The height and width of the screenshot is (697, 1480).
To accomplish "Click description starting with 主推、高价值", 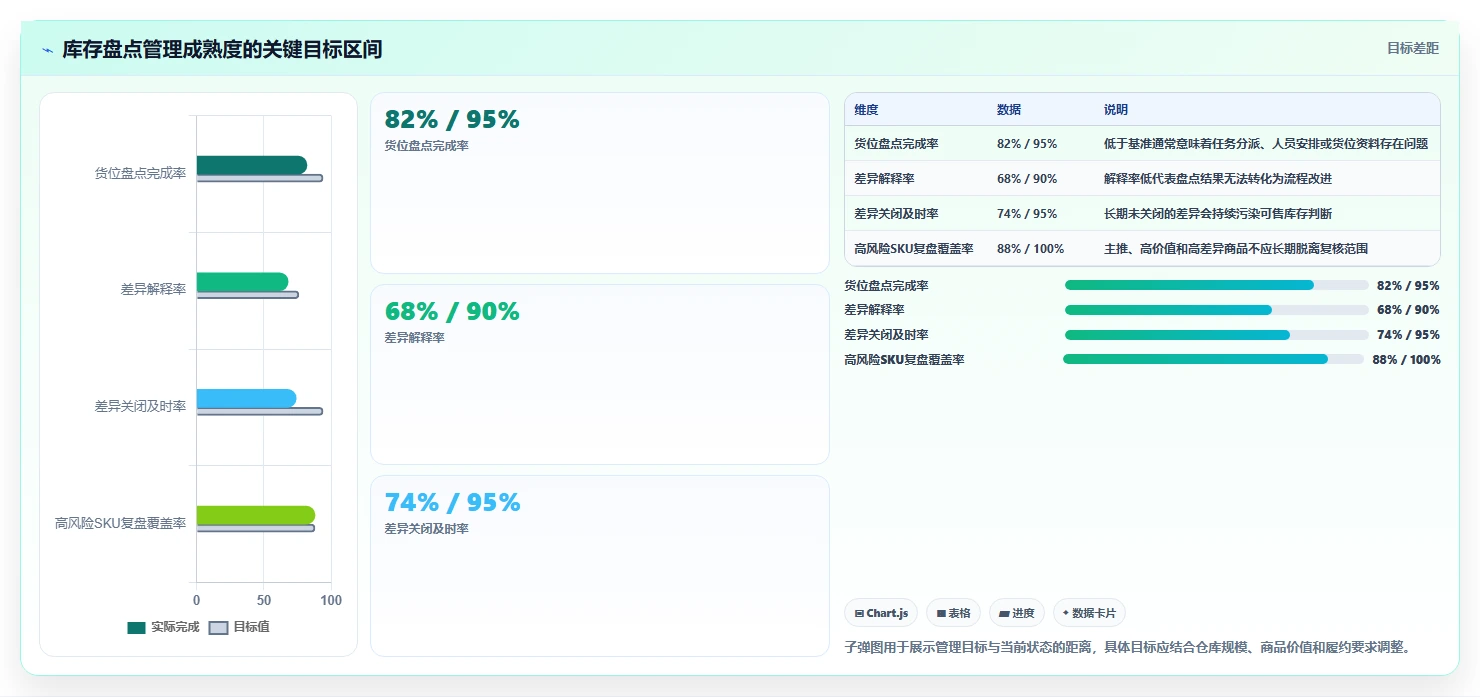I will coord(1236,249).
